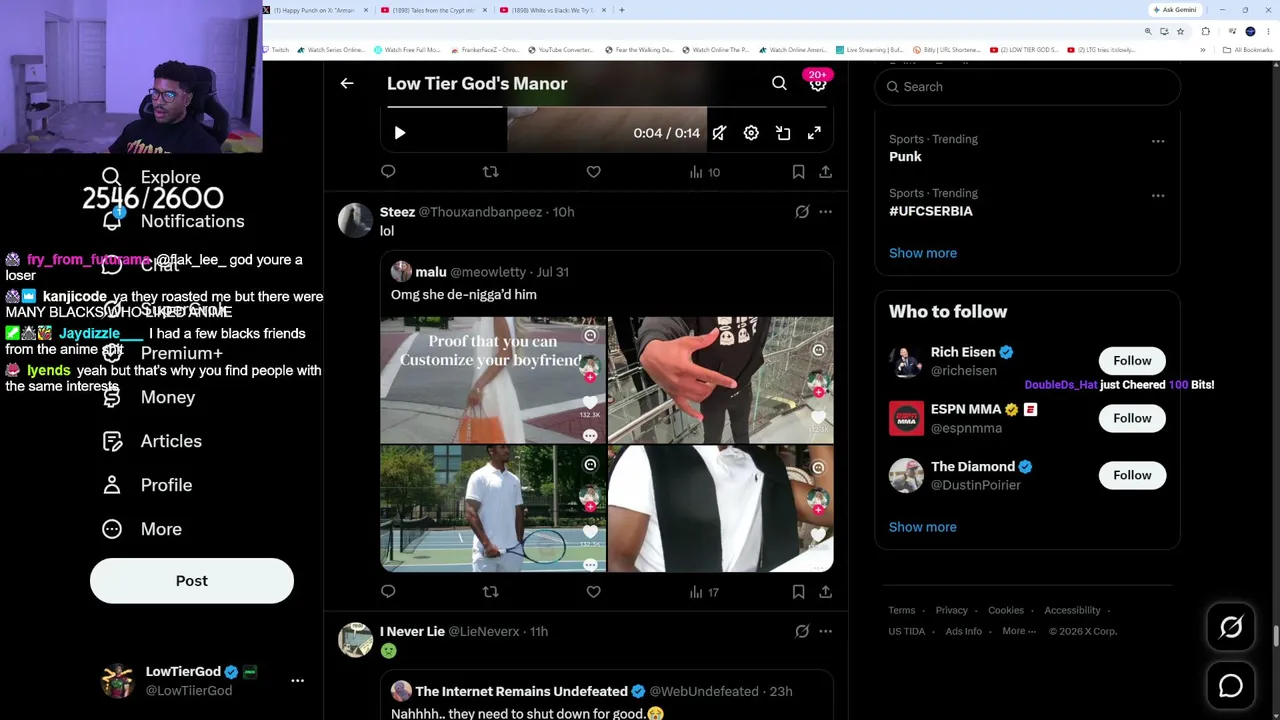Open LowTierGod account switcher dots
The image size is (1280, 720).
point(297,681)
